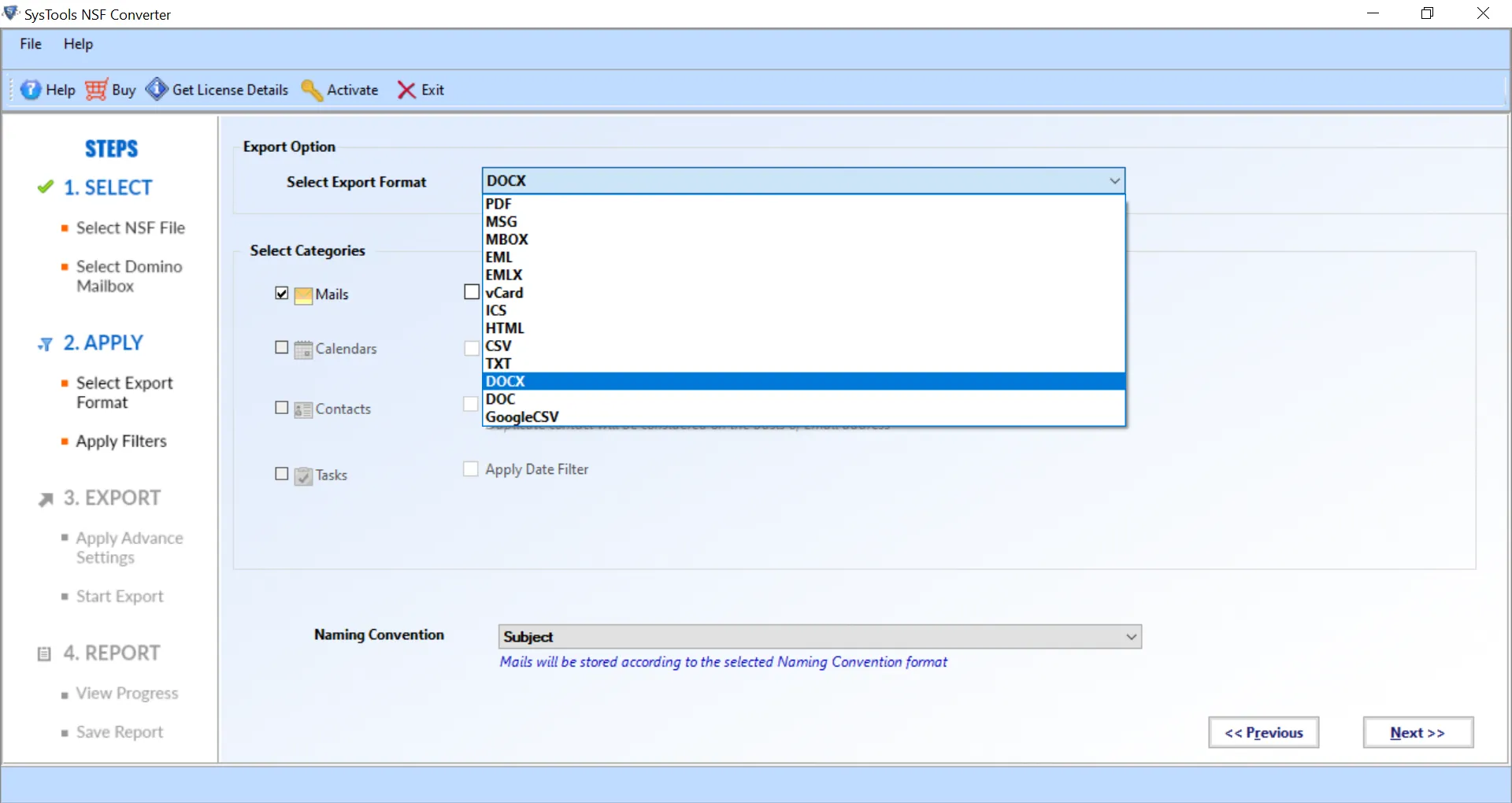Choose PDF from the format list
Screen dimensions: 1512x803
pos(498,204)
